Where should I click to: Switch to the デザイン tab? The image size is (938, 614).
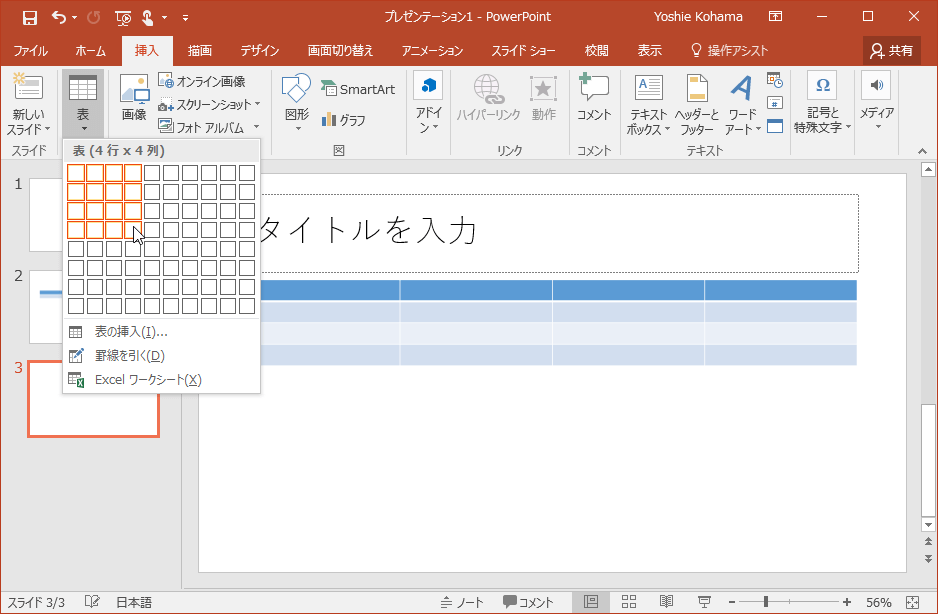point(259,50)
